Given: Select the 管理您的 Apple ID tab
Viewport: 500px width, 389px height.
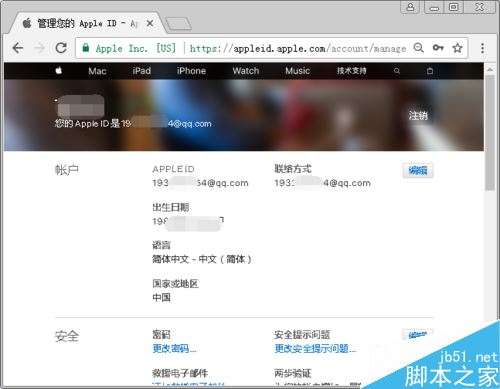Looking at the screenshot, I should (87, 23).
